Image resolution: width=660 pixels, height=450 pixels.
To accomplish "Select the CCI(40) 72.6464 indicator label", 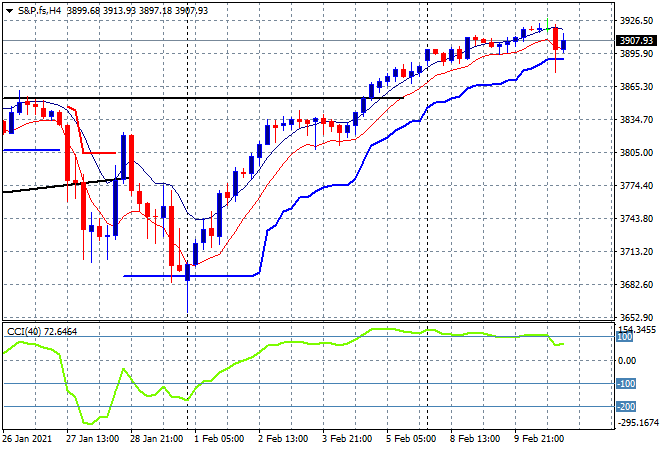I will click(x=42, y=332).
